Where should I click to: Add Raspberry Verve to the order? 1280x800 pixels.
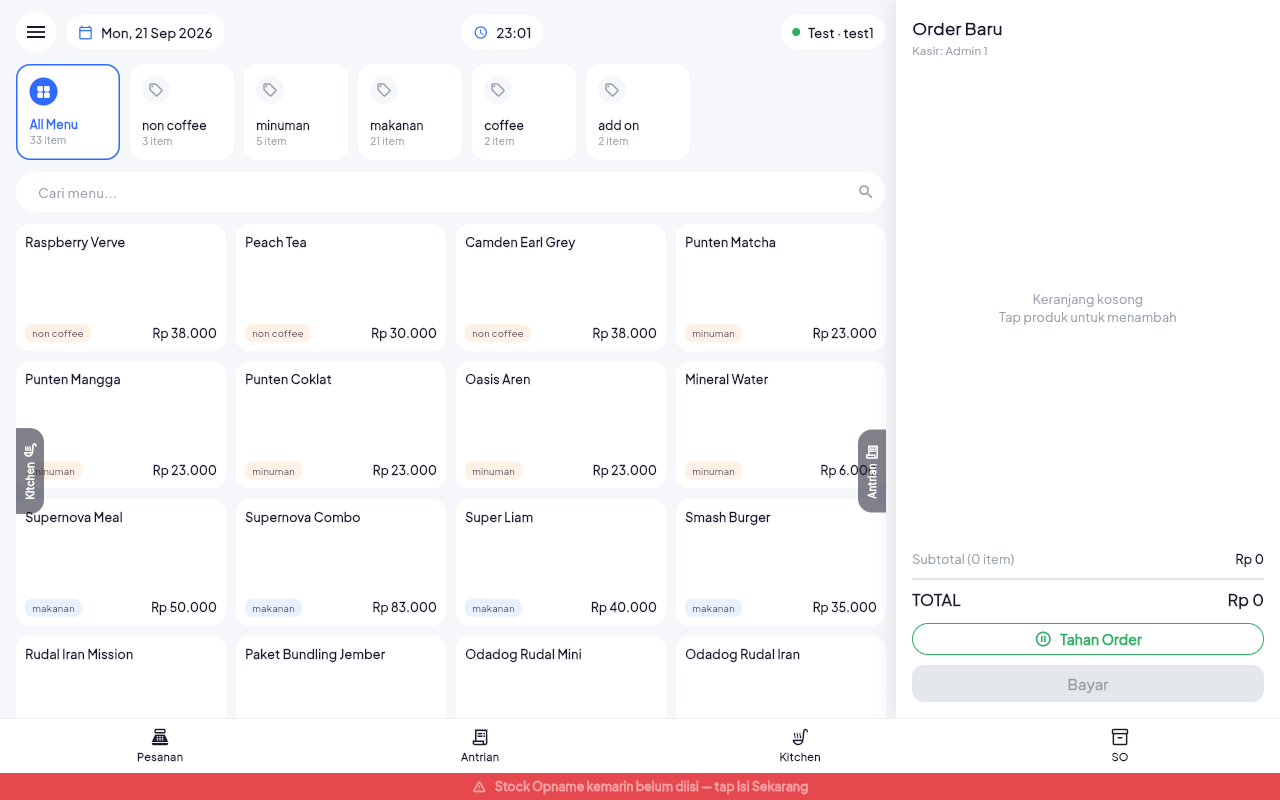tap(121, 288)
